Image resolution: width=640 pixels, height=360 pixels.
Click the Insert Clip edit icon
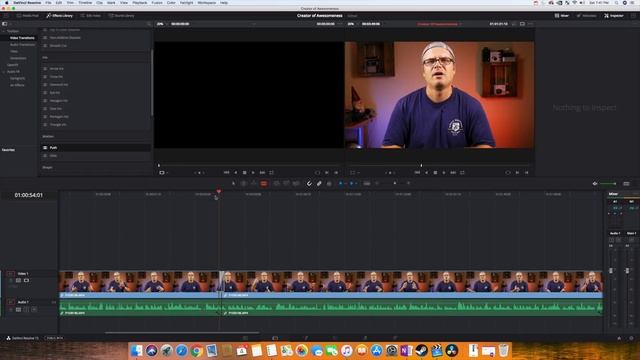tap(276, 184)
